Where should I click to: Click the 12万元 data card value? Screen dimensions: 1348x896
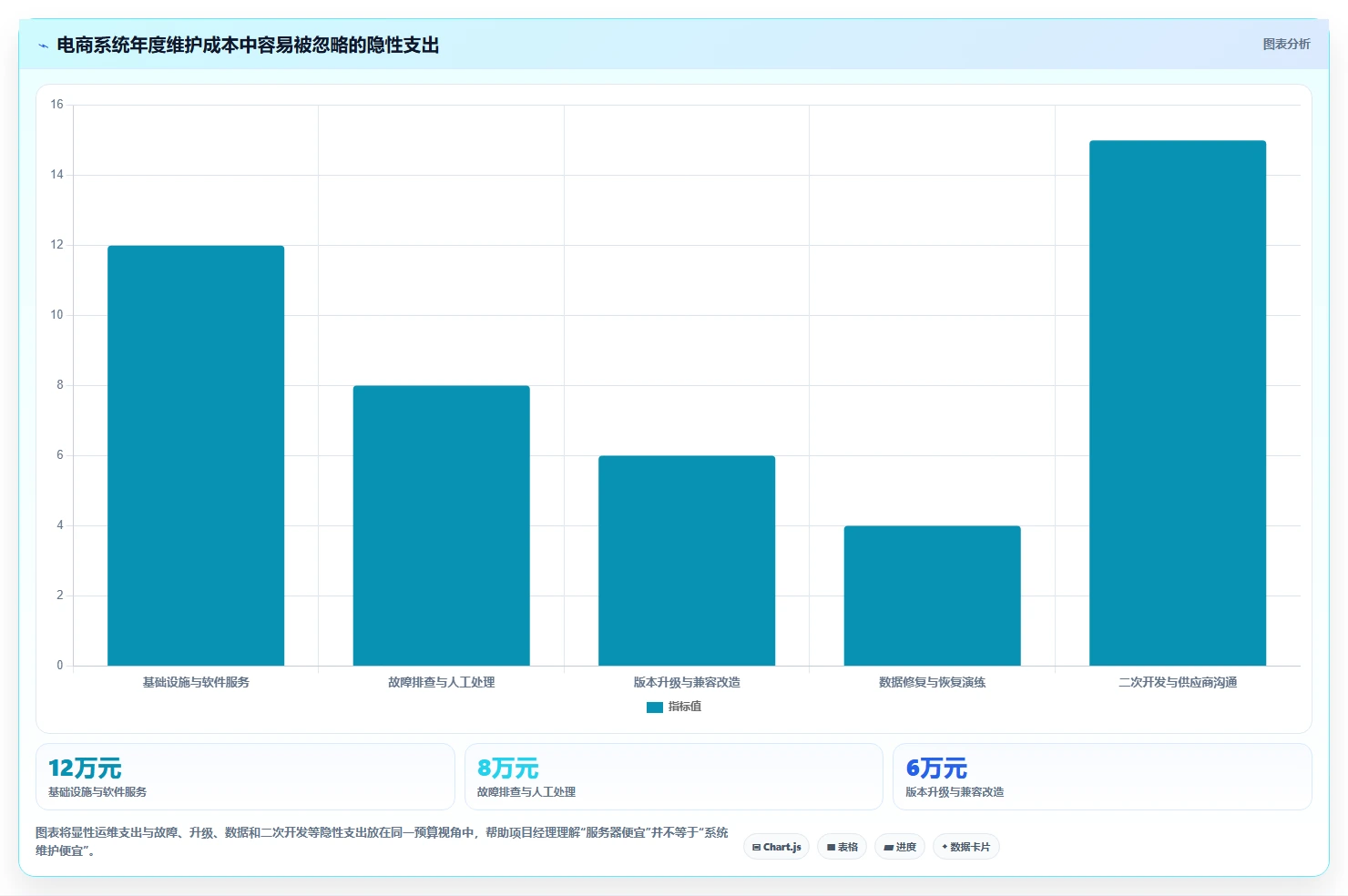point(85,769)
